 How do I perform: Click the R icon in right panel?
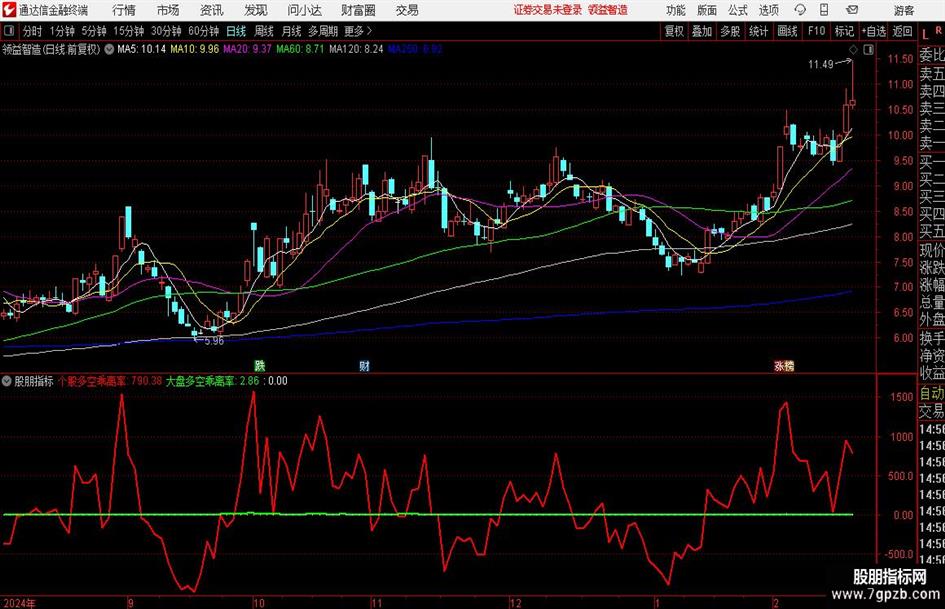(x=938, y=30)
